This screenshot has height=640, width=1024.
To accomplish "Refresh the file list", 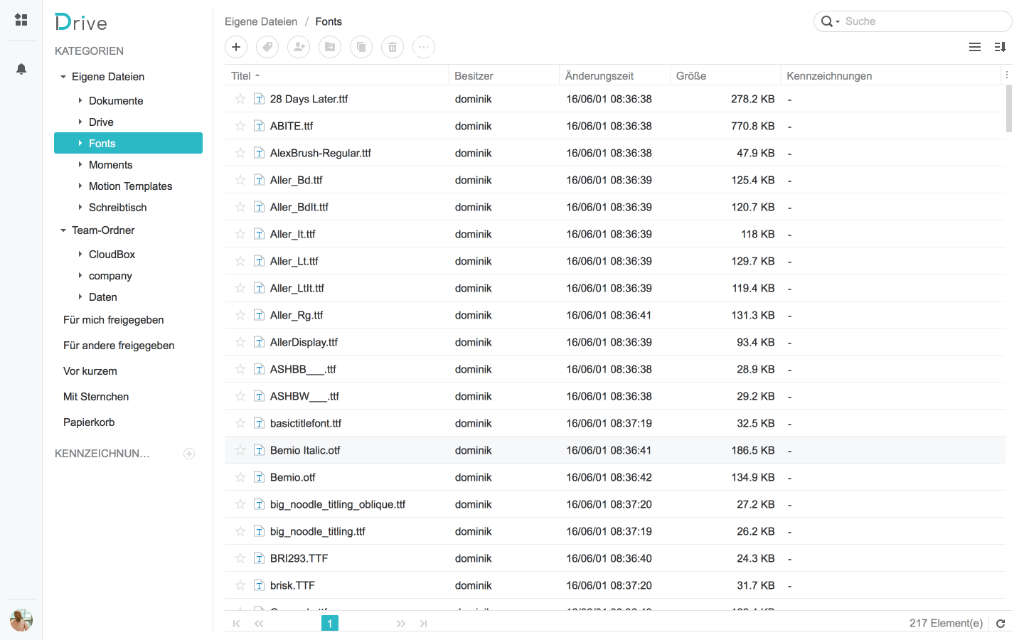I will pyautogui.click(x=1000, y=624).
